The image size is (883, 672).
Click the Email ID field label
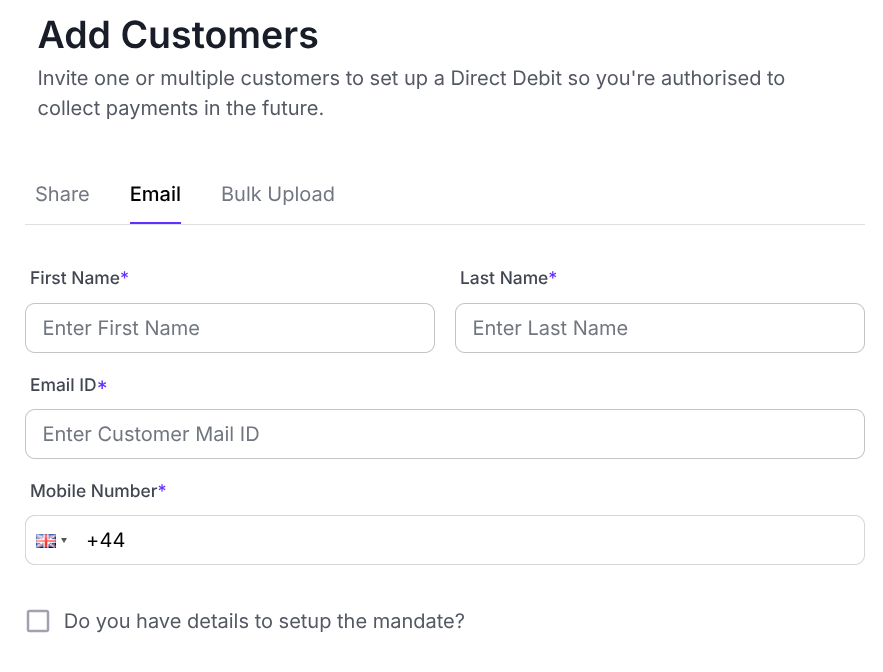click(63, 385)
